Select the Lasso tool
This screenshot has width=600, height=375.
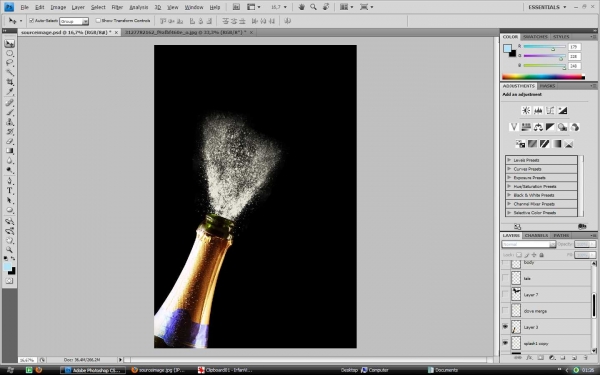(10, 63)
